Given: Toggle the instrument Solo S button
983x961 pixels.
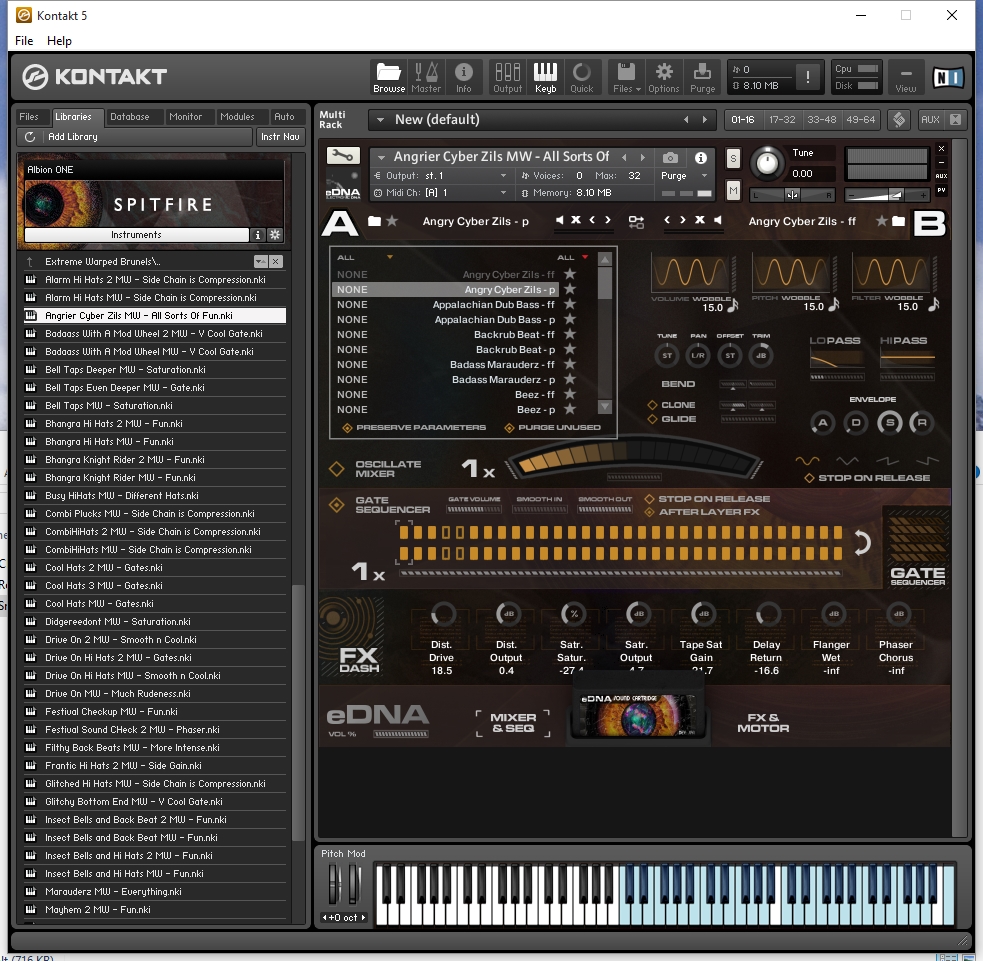Looking at the screenshot, I should coord(733,159).
